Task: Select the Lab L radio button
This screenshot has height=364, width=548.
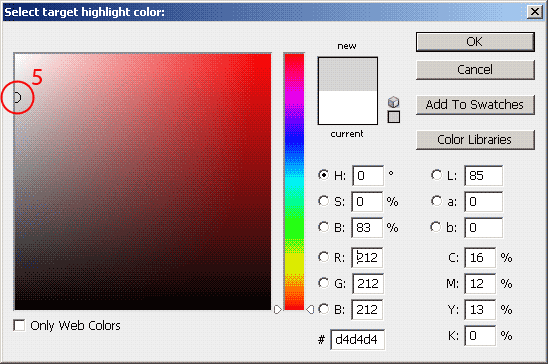Action: click(436, 175)
